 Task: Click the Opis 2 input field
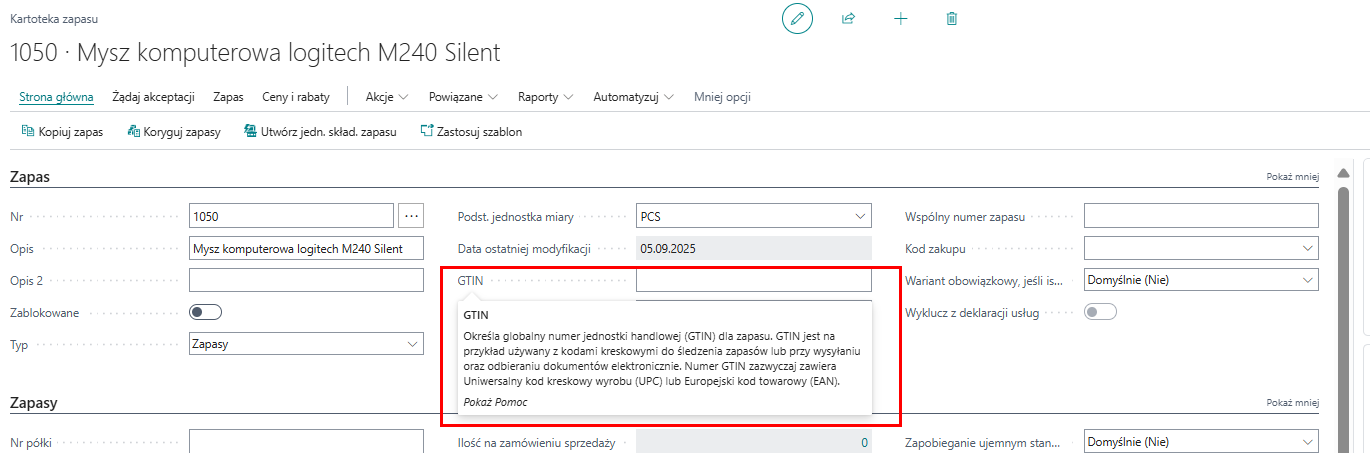(306, 280)
